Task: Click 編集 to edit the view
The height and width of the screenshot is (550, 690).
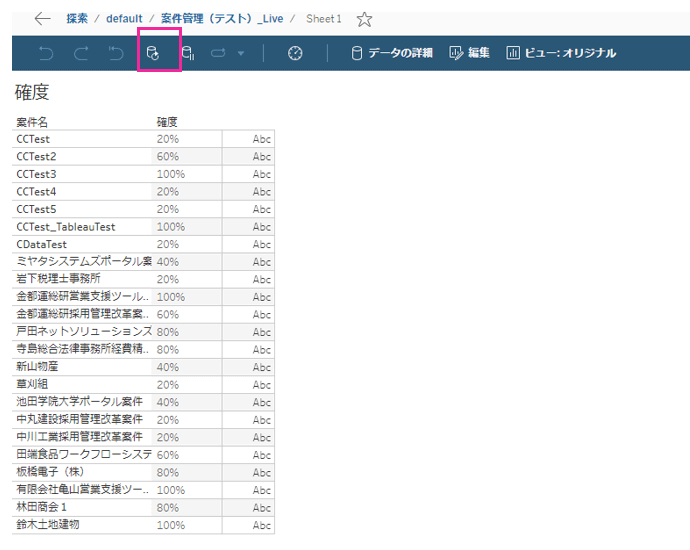Action: [x=469, y=53]
